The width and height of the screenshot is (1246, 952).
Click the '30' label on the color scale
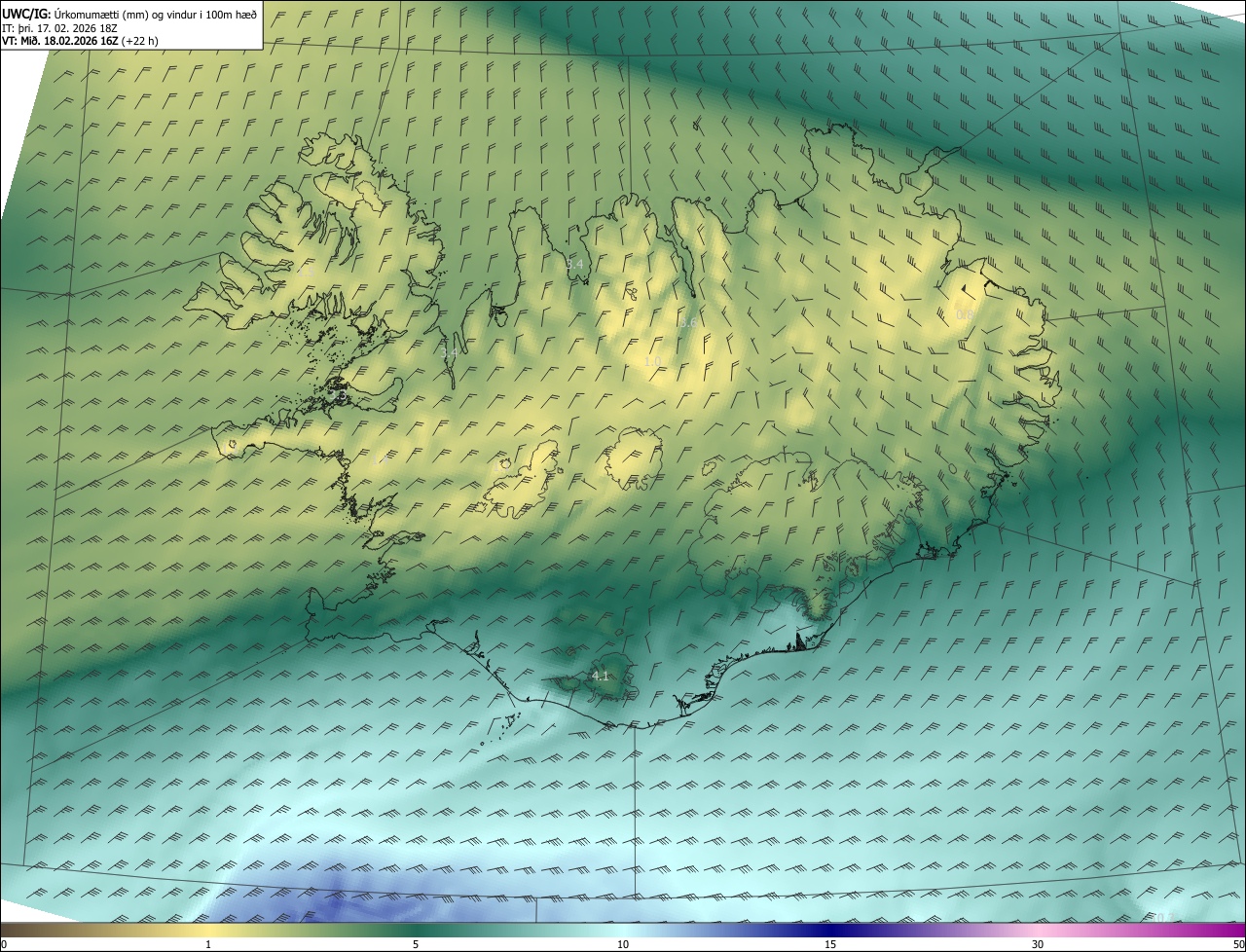click(1038, 945)
